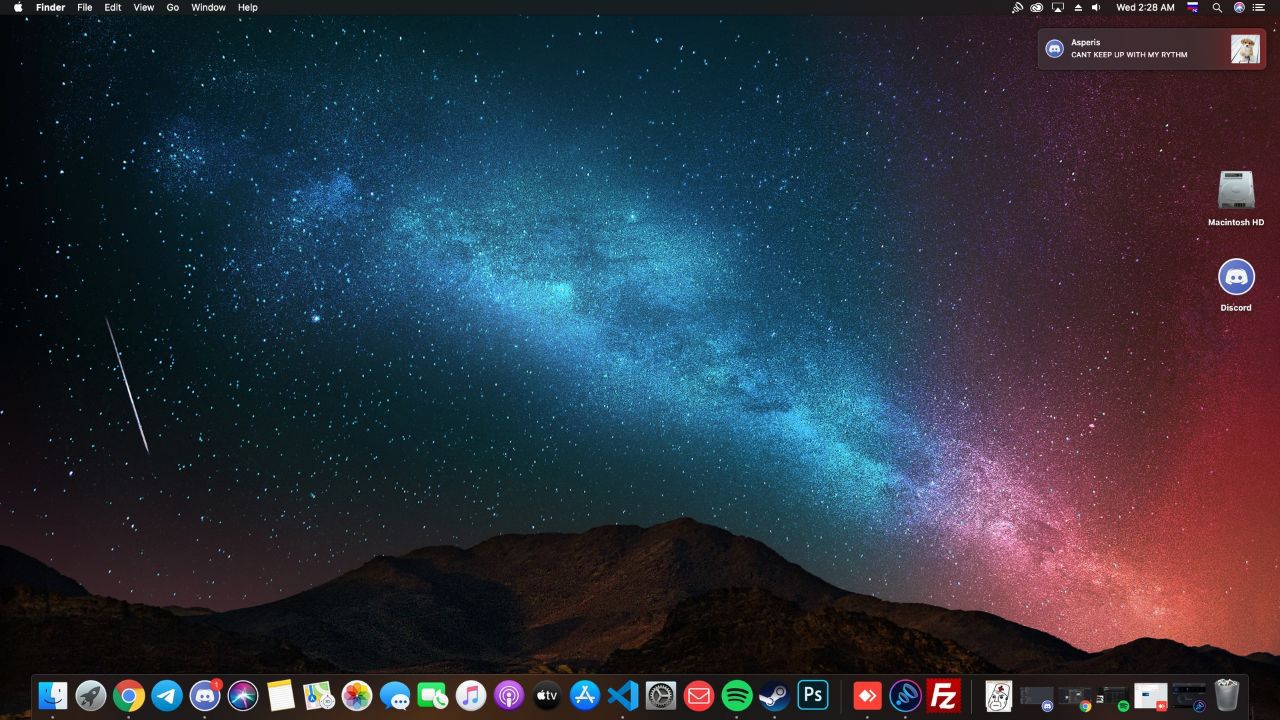Open Spotlight search magnifier icon
This screenshot has width=1280, height=720.
[x=1217, y=7]
